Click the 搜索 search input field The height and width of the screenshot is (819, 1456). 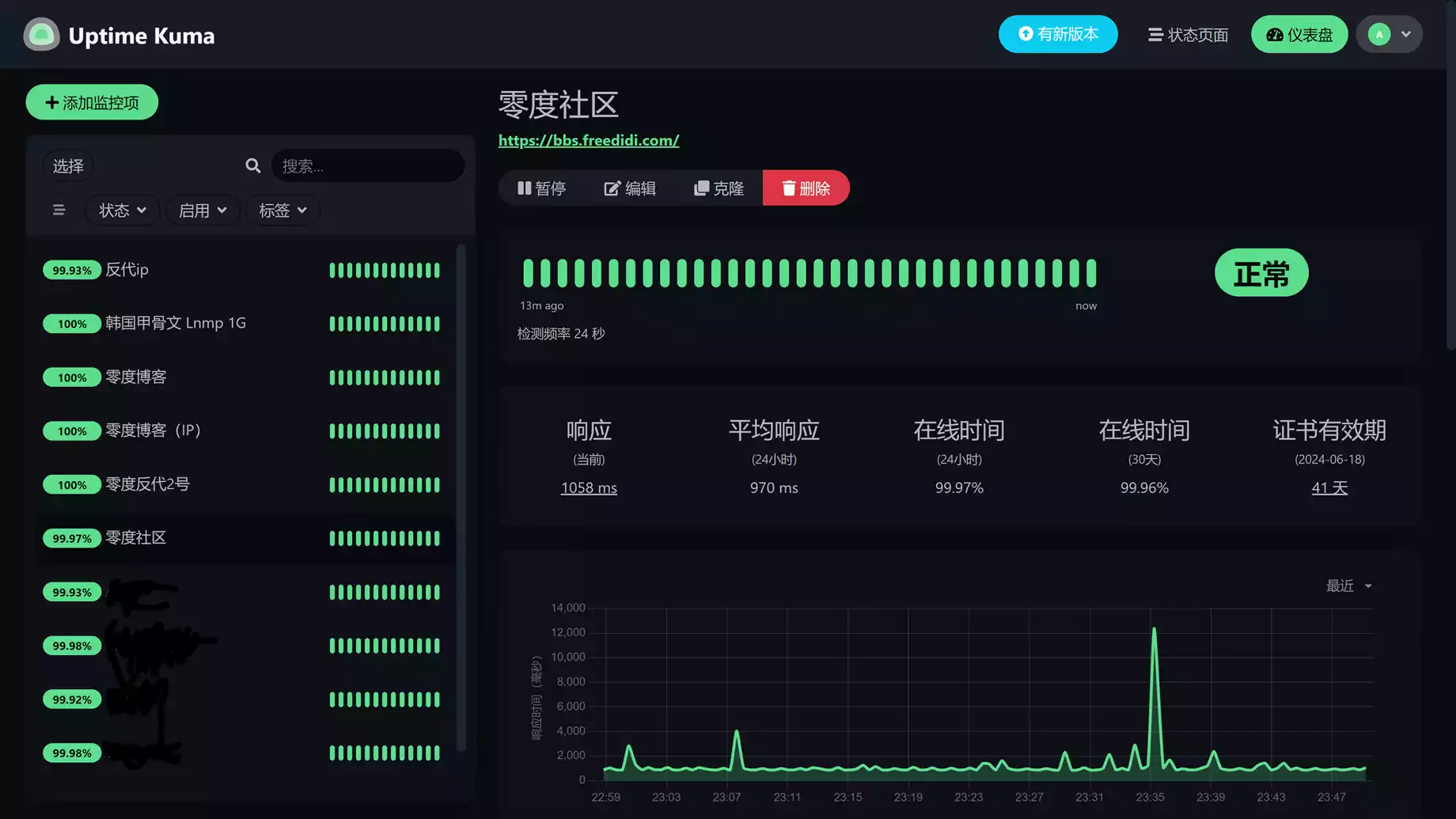tap(367, 166)
